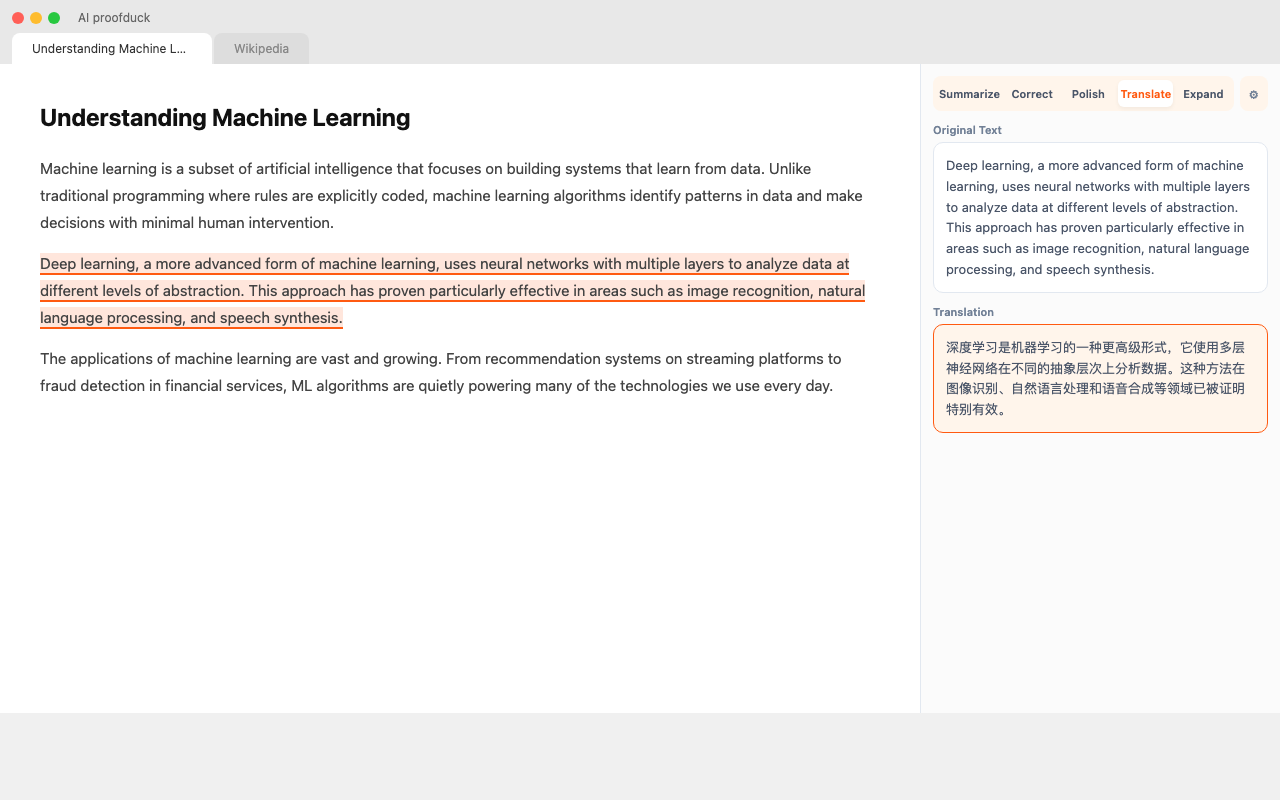Click the Chinese translation output box

[x=1099, y=378]
